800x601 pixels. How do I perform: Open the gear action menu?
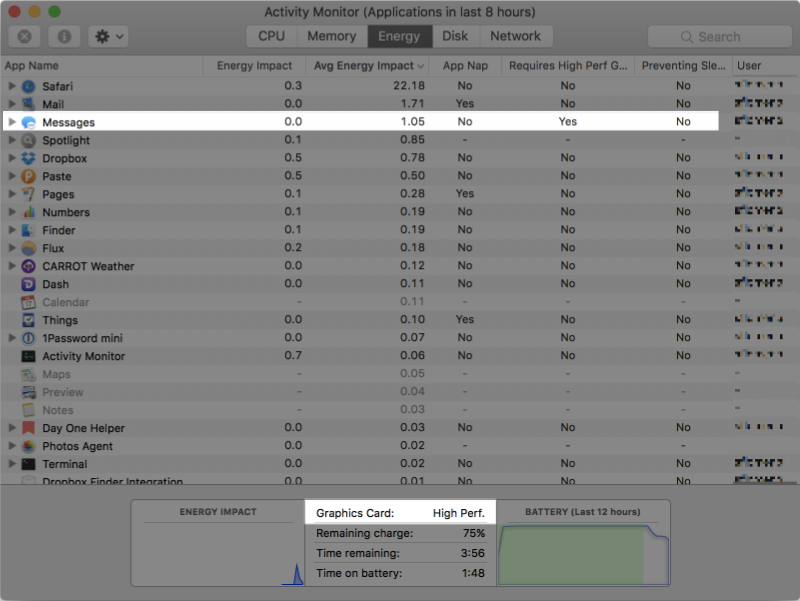click(109, 37)
